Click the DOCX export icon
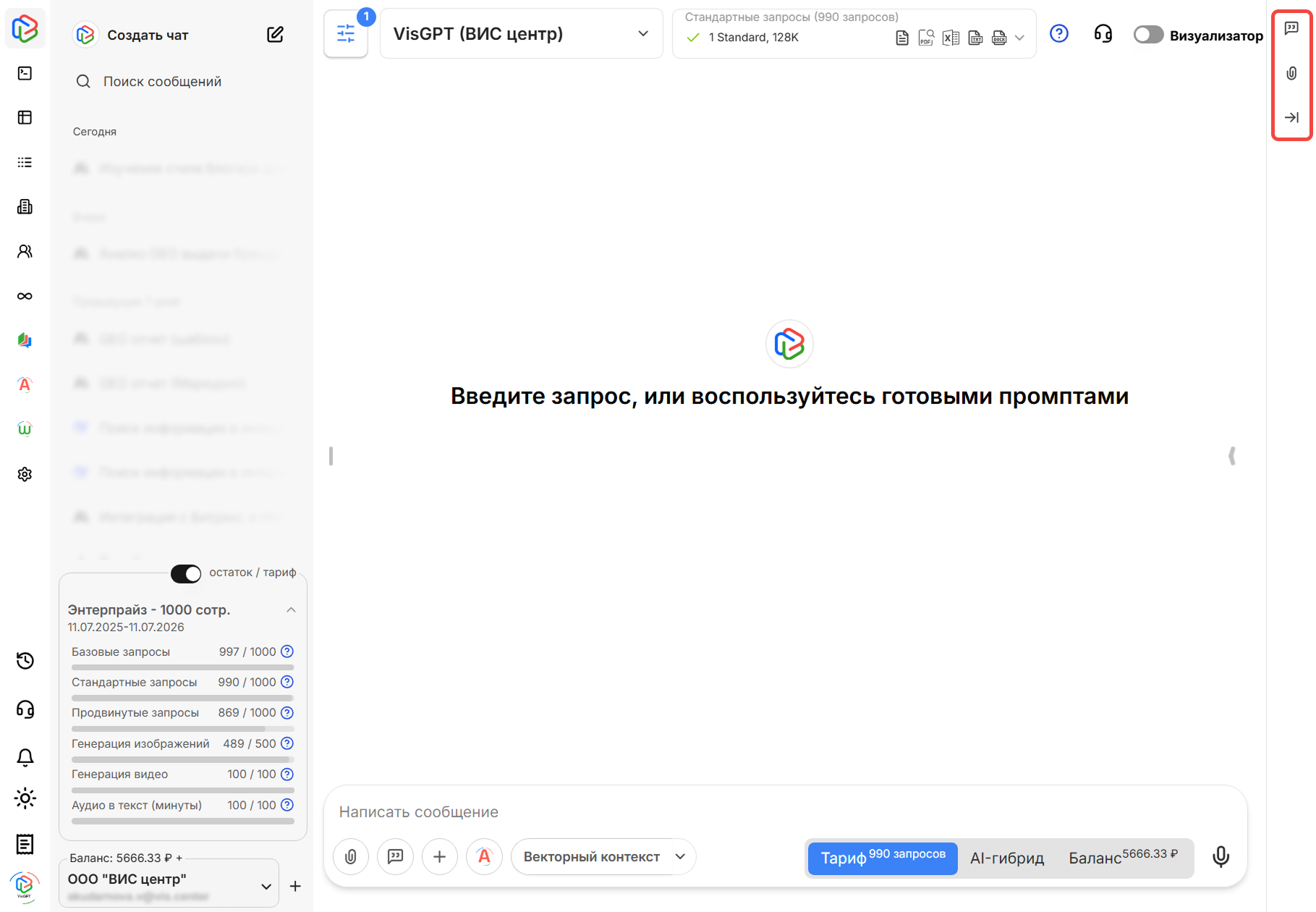 click(999, 38)
